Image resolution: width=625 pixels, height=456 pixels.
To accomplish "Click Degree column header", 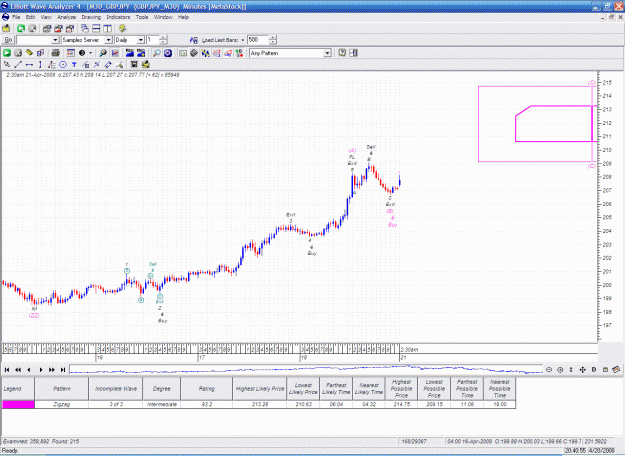I will click(161, 389).
